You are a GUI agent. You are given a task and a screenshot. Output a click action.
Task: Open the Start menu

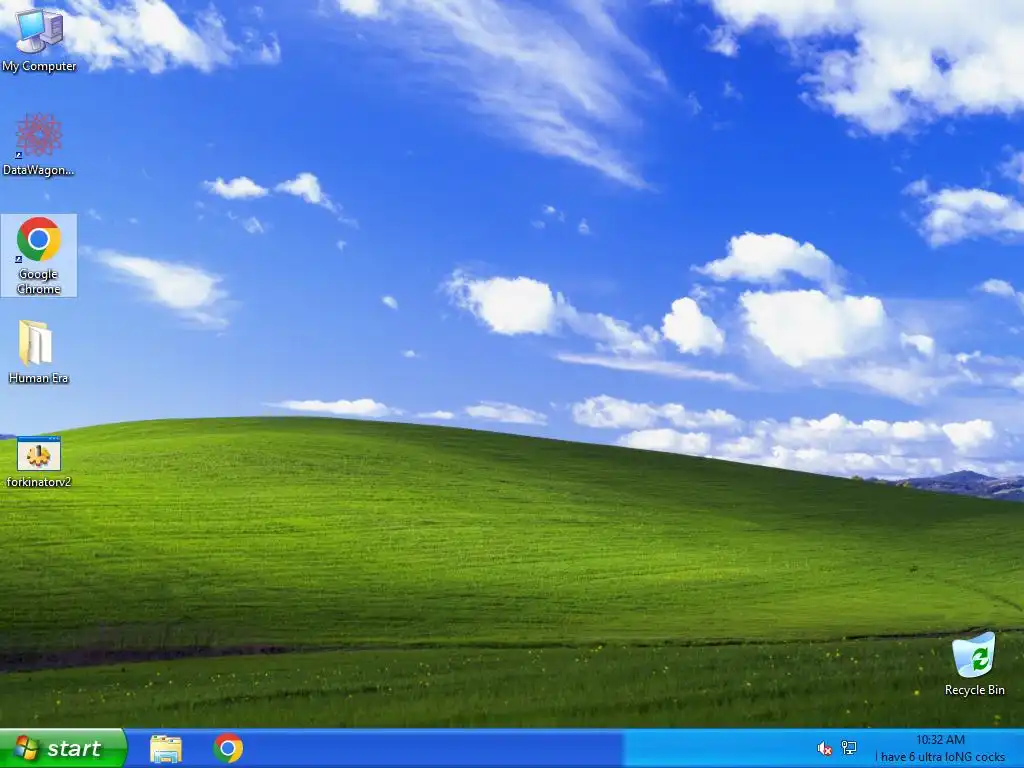63,748
